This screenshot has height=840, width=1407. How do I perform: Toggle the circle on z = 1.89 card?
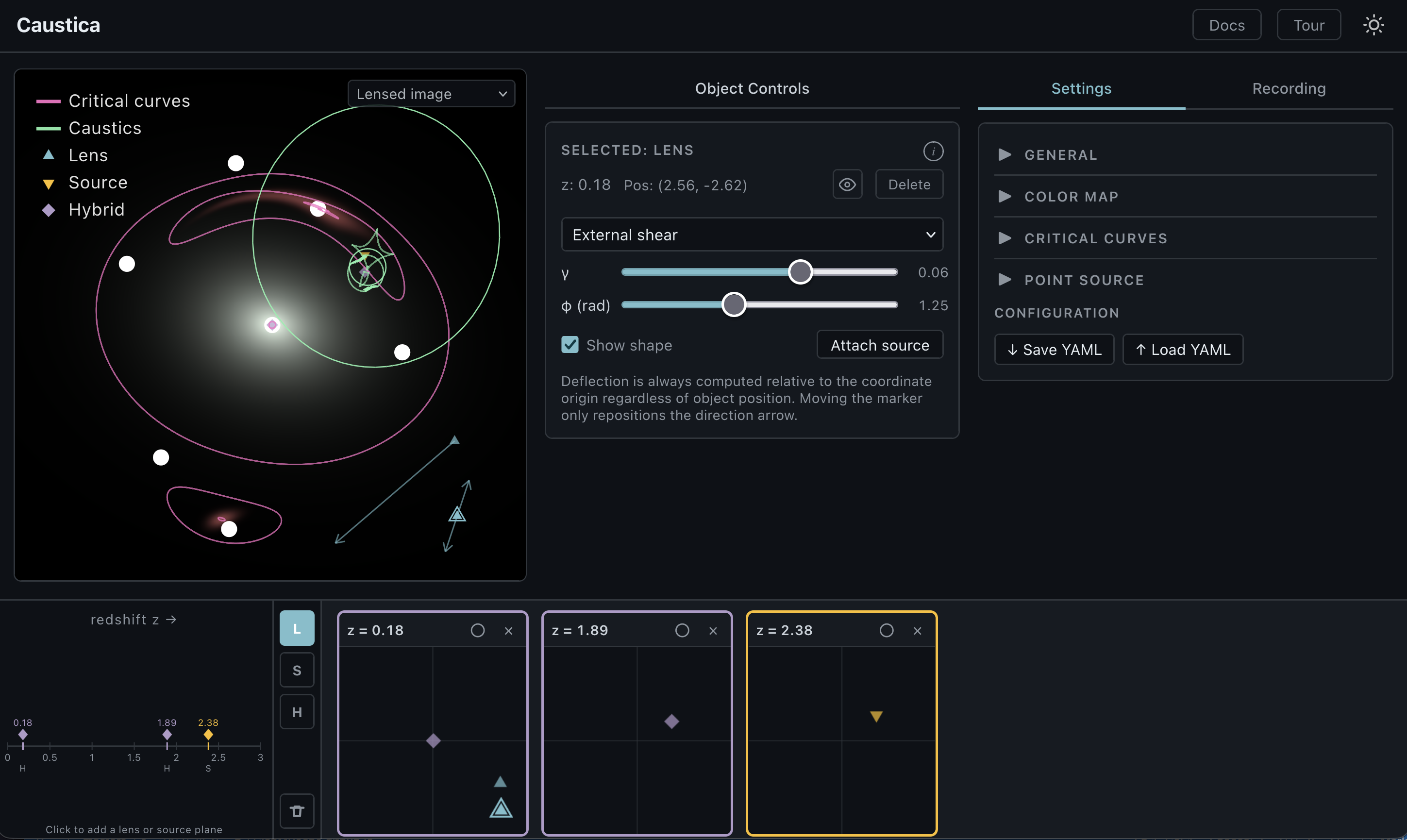(682, 631)
